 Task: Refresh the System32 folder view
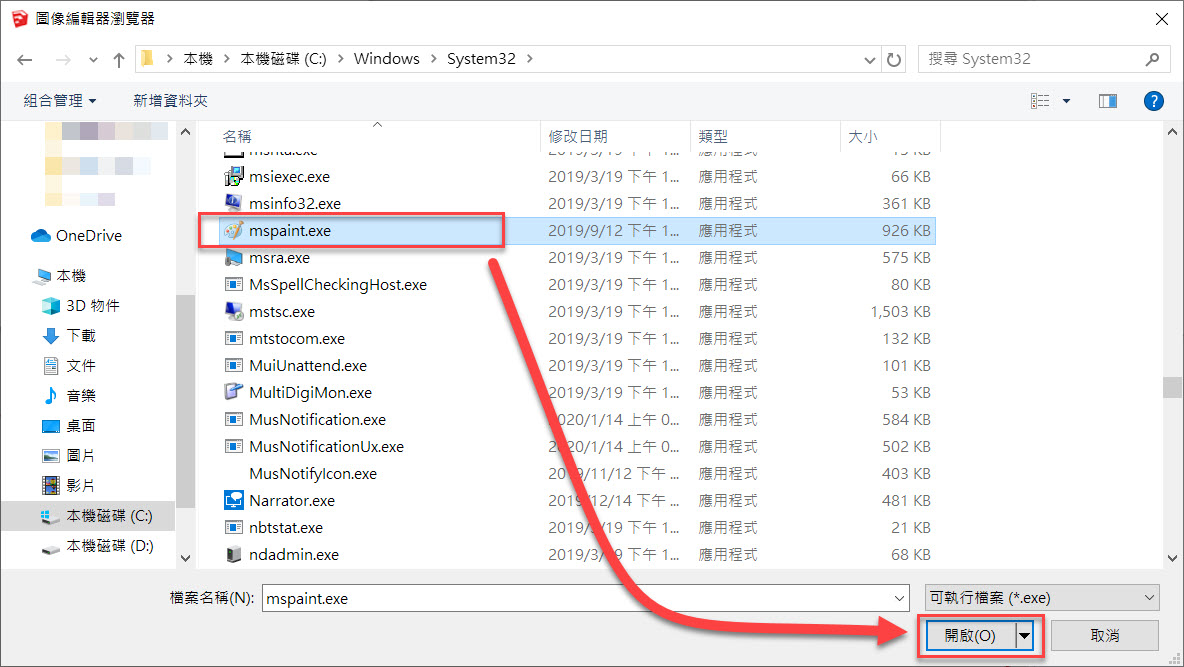pos(894,60)
